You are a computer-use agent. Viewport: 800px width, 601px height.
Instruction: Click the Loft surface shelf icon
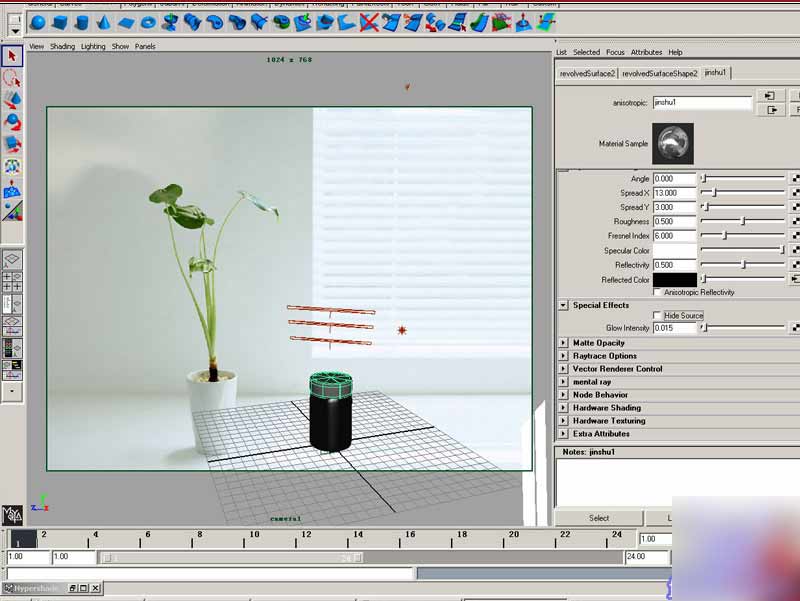pyautogui.click(x=192, y=23)
